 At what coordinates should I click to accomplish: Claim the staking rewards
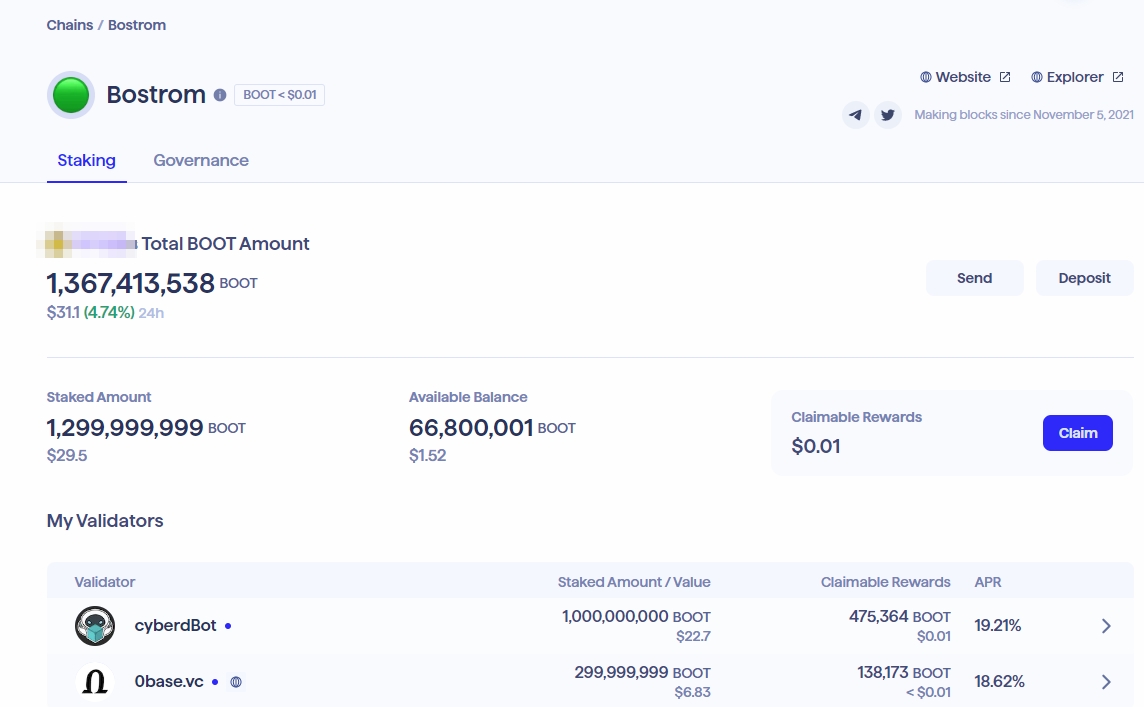1078,433
